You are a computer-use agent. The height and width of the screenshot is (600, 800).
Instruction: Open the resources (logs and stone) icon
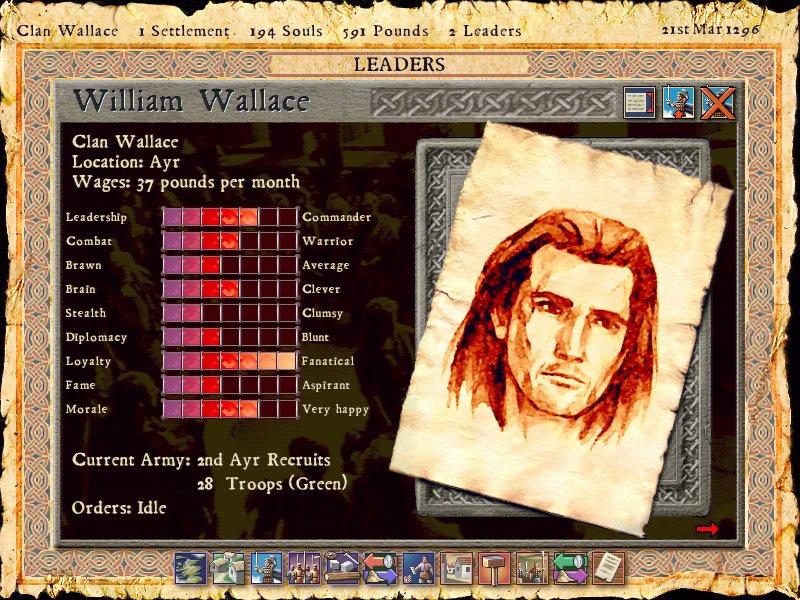tap(342, 568)
